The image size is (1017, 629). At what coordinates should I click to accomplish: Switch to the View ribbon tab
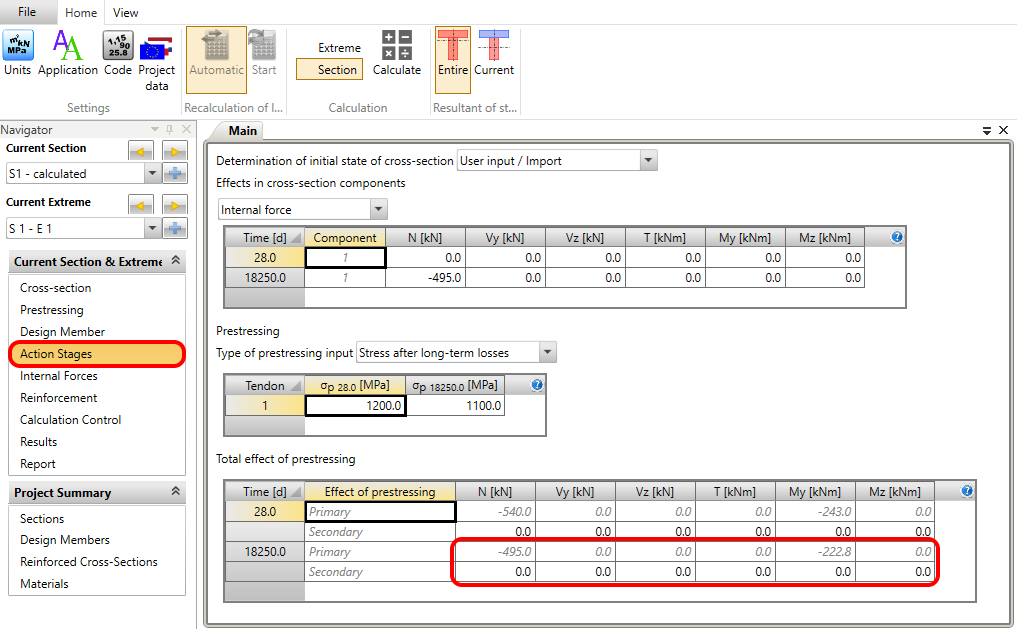tap(126, 13)
